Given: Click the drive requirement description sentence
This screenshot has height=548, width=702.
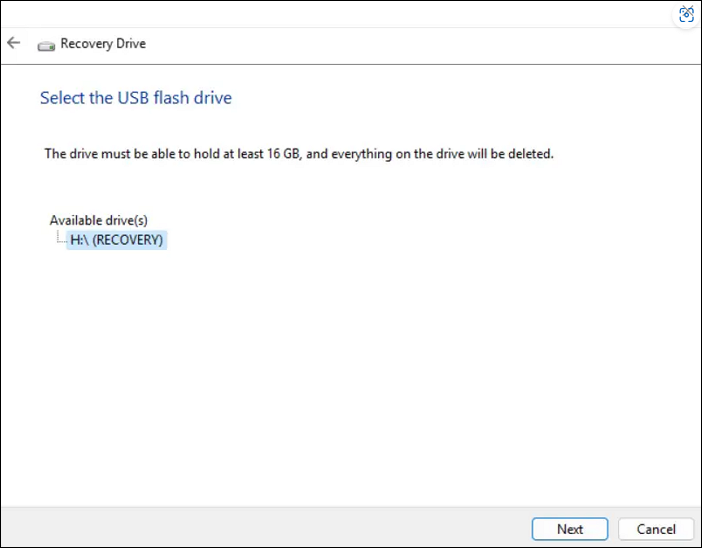Looking at the screenshot, I should [x=299, y=154].
